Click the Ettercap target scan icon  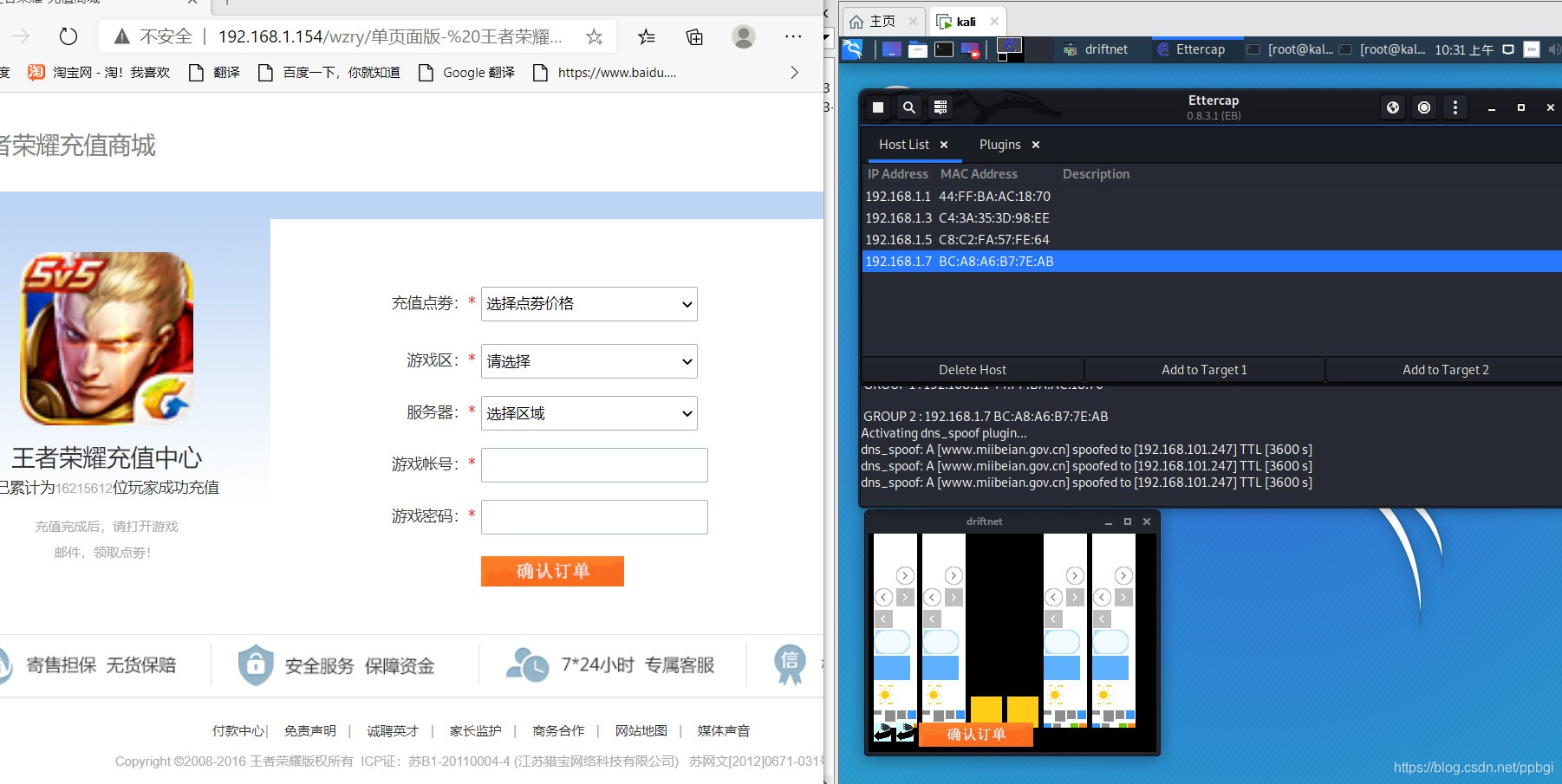click(1423, 107)
